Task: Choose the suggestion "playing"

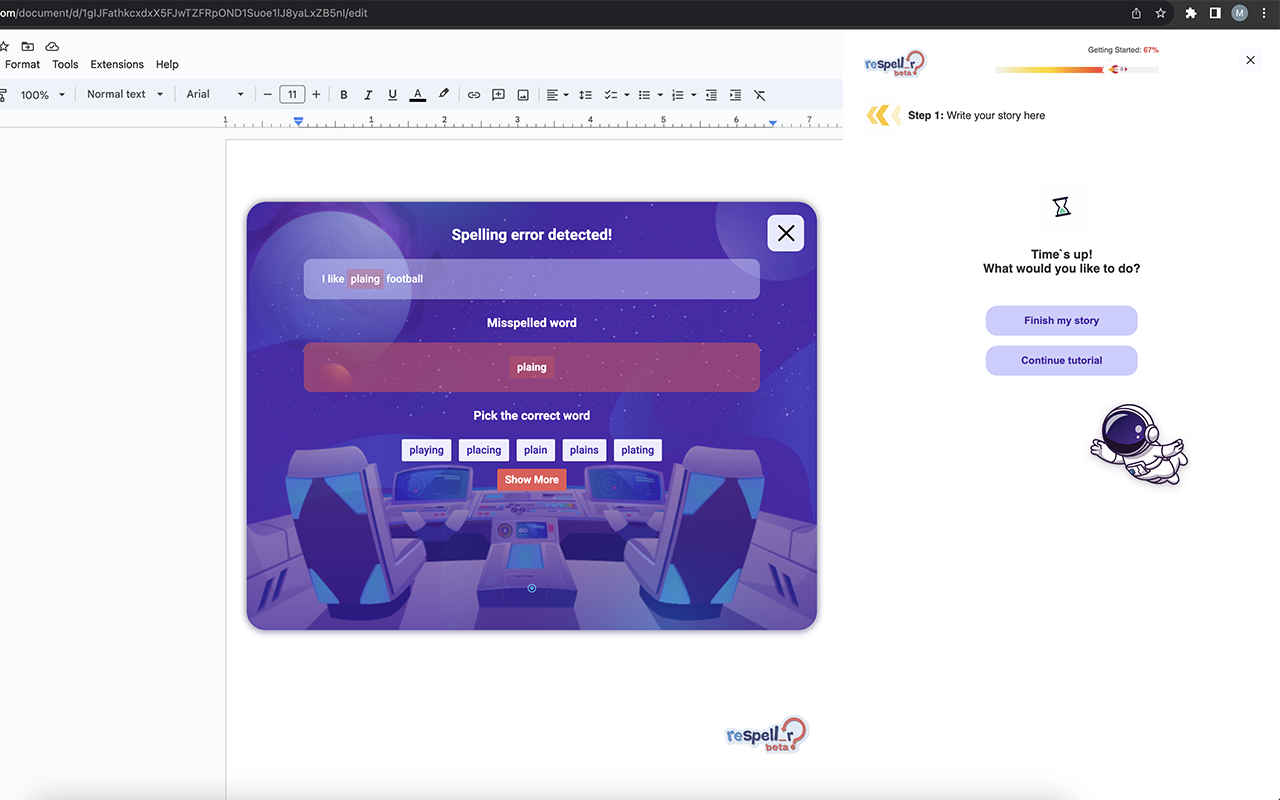Action: (426, 450)
